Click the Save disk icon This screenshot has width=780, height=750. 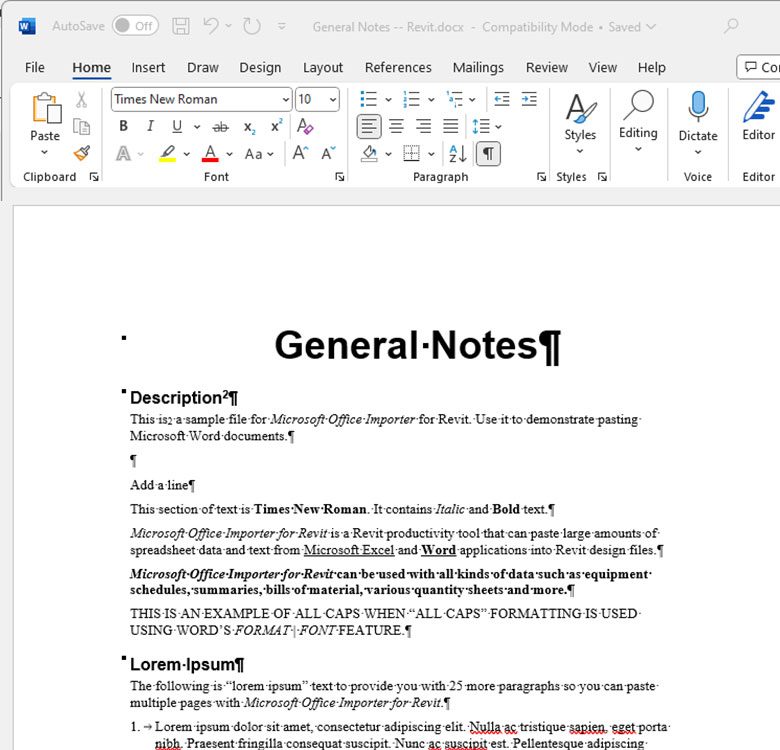[181, 26]
